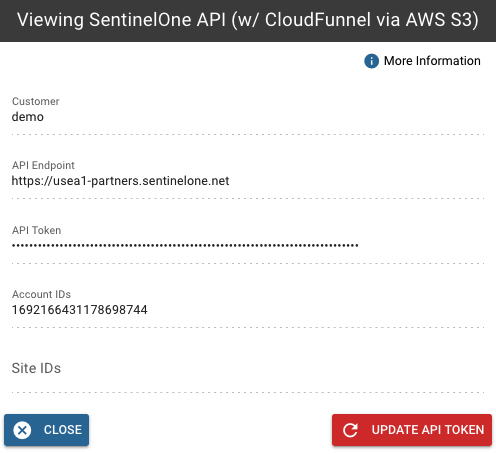
Task: Click the refresh arrow icon on red button
Action: pos(350,430)
